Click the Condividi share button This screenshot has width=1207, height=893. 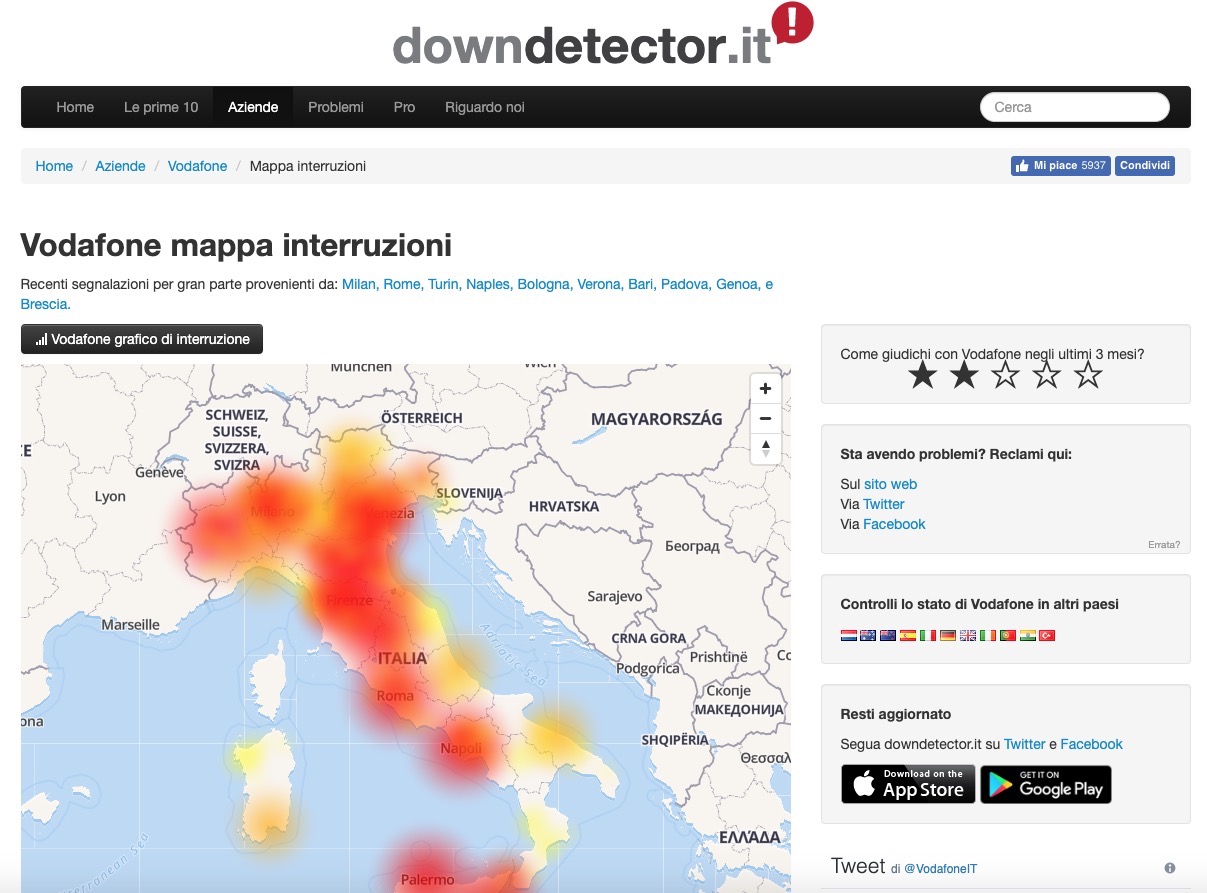[1145, 166]
